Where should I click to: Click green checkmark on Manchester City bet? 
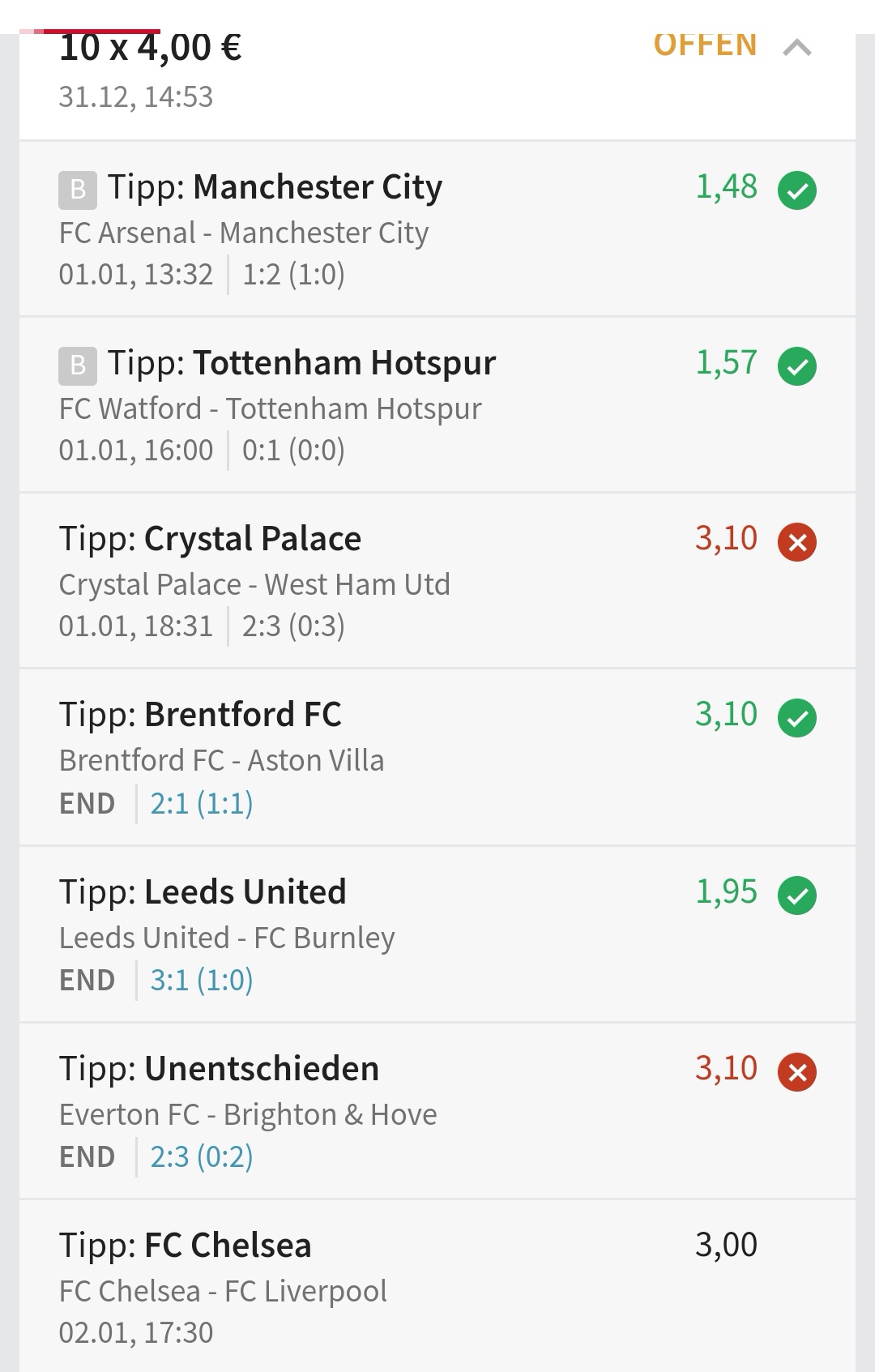797,190
